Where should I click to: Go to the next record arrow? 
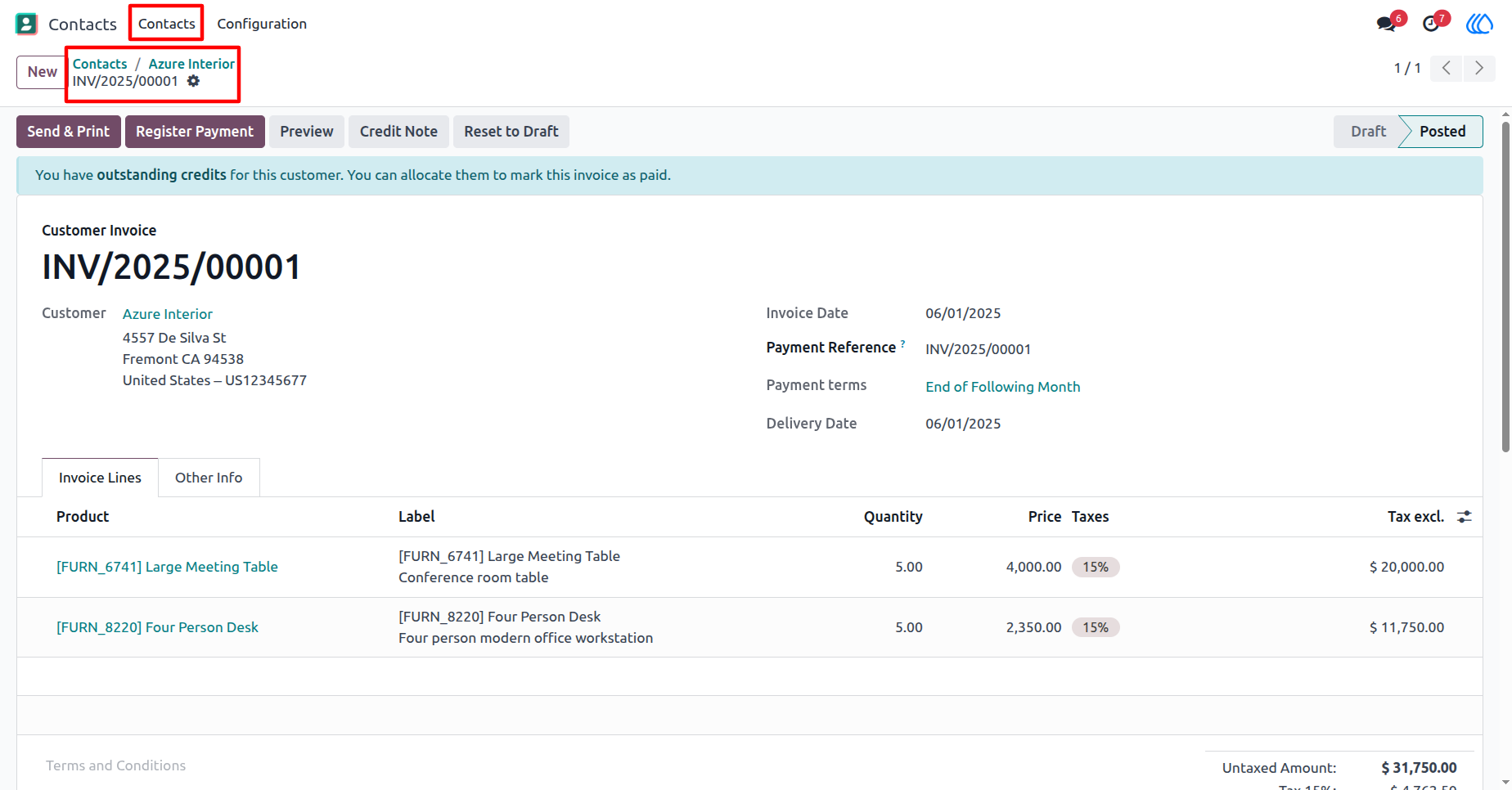[x=1479, y=68]
